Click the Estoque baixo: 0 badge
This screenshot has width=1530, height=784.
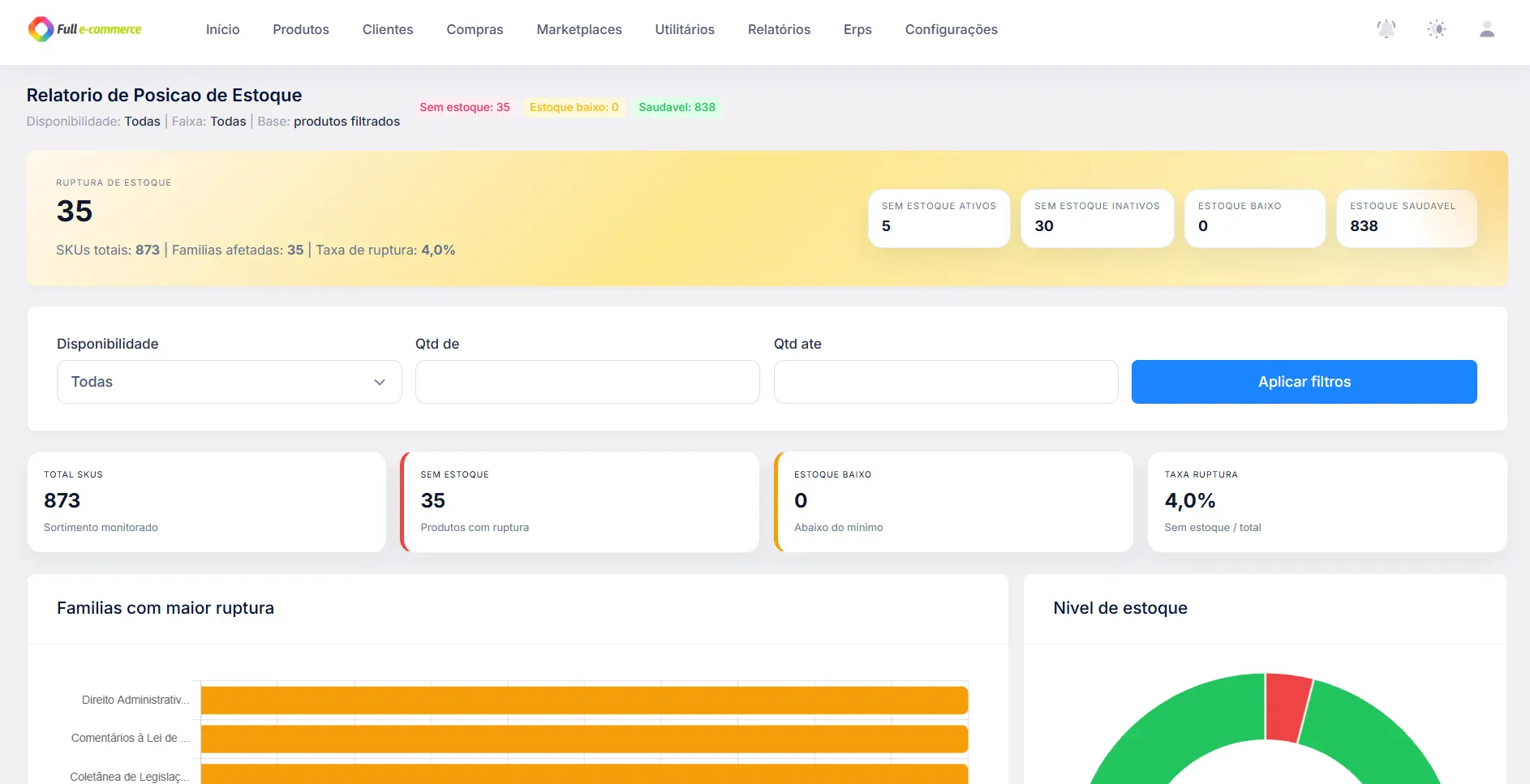[x=574, y=107]
